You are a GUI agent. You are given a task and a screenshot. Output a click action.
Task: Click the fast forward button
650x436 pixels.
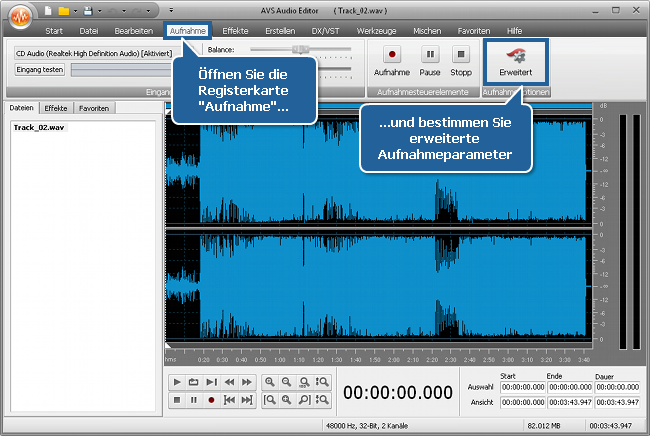[x=247, y=382]
